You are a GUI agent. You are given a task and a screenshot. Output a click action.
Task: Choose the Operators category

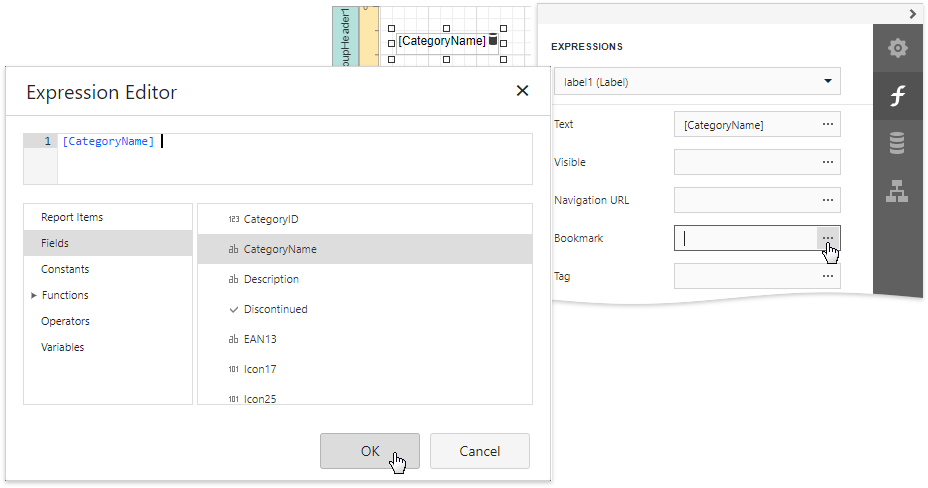[x=65, y=321]
